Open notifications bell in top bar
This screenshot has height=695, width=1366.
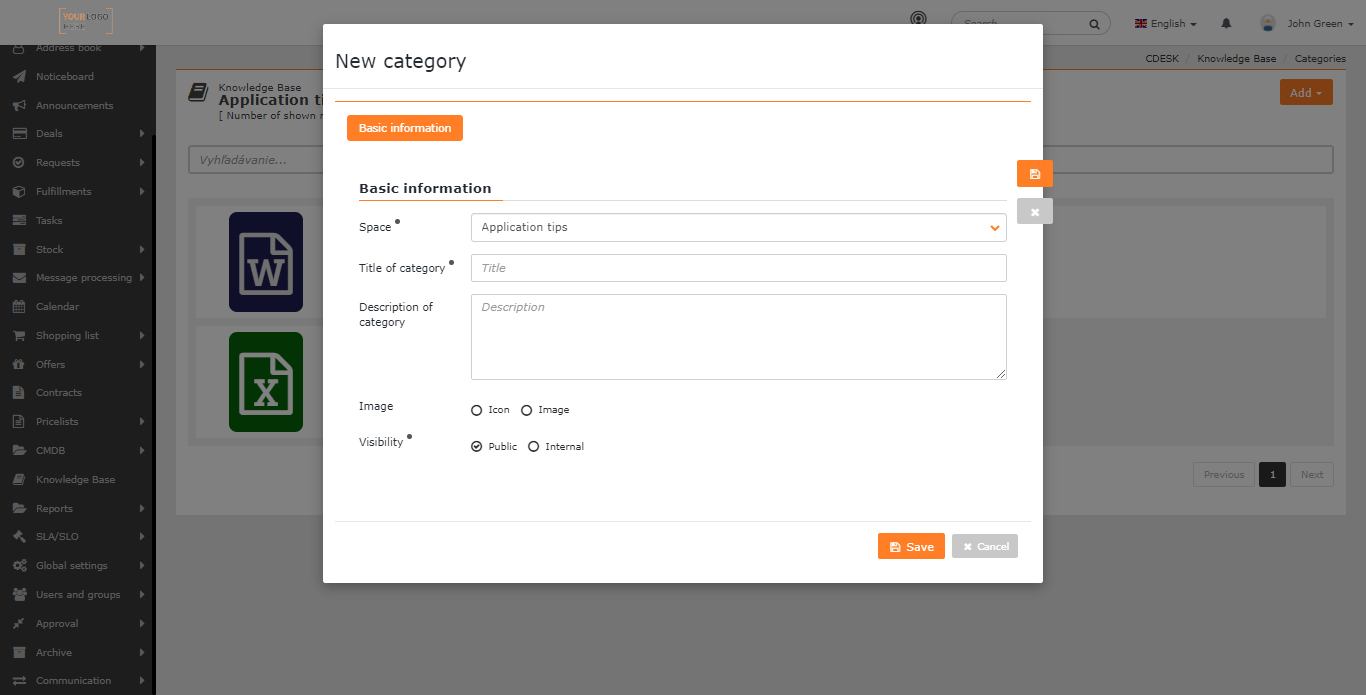pos(1226,23)
